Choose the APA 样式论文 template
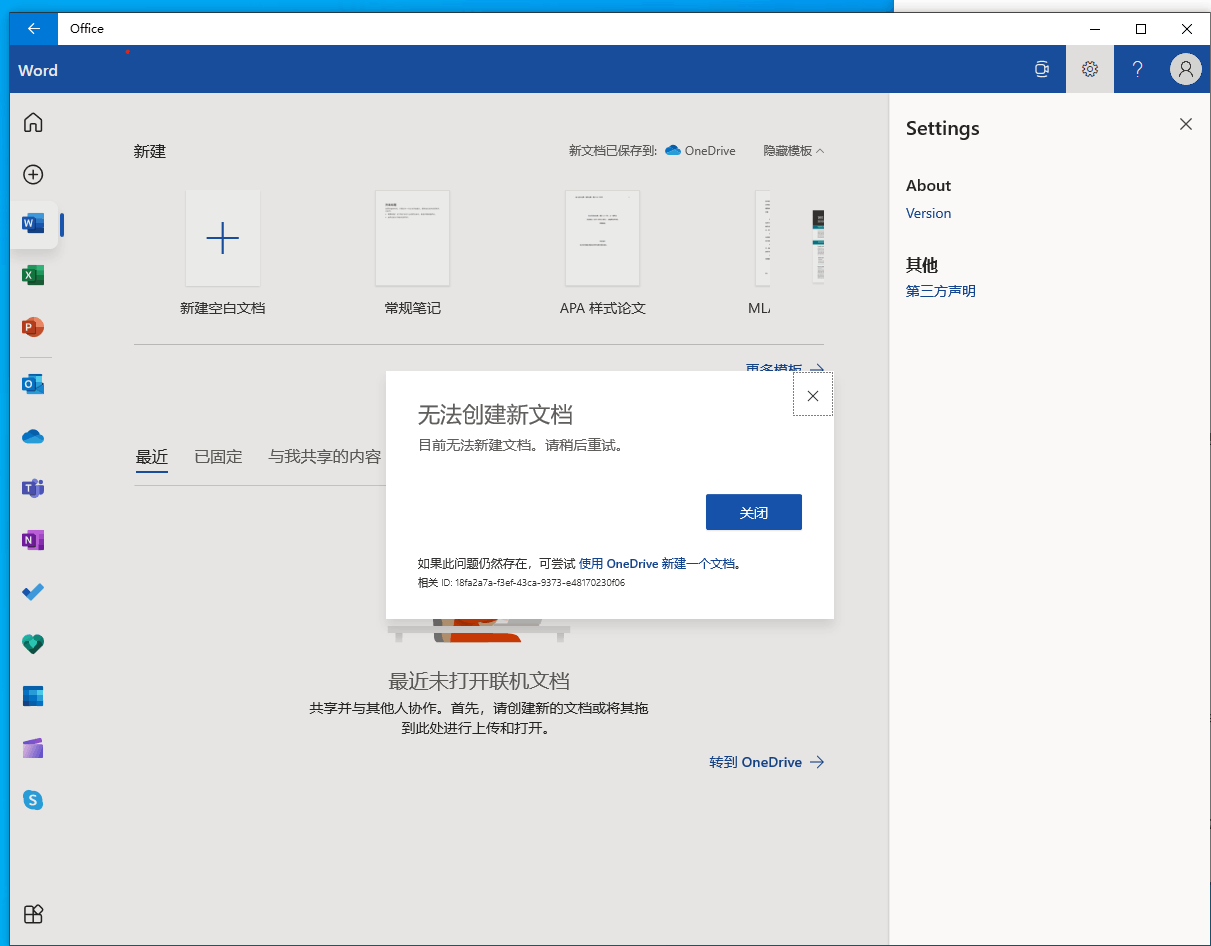The image size is (1211, 946). (603, 254)
